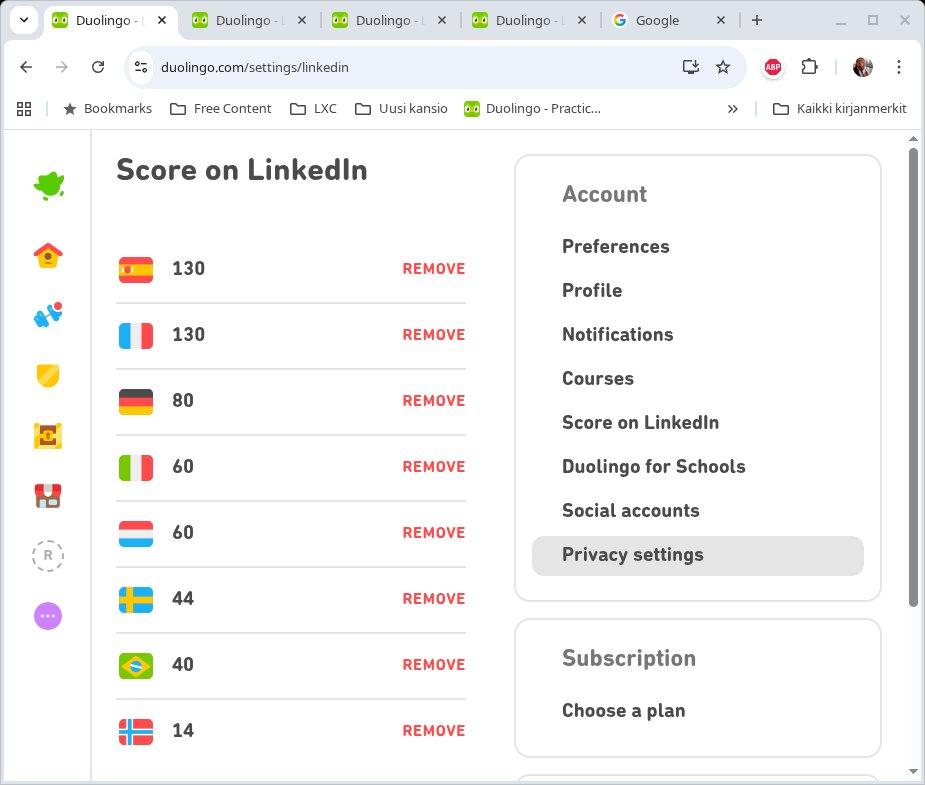Open Notifications settings

tap(617, 335)
